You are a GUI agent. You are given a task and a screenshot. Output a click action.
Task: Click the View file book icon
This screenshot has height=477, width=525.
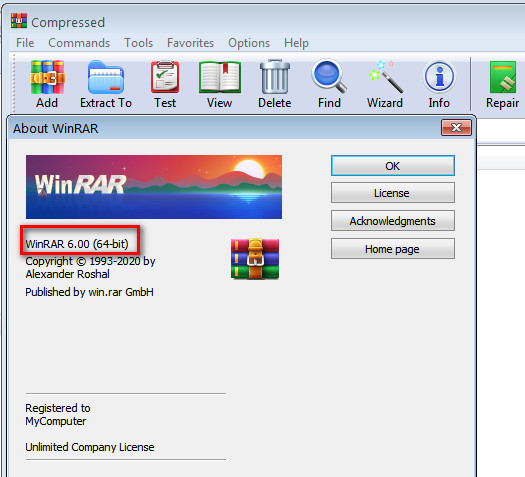[x=220, y=77]
